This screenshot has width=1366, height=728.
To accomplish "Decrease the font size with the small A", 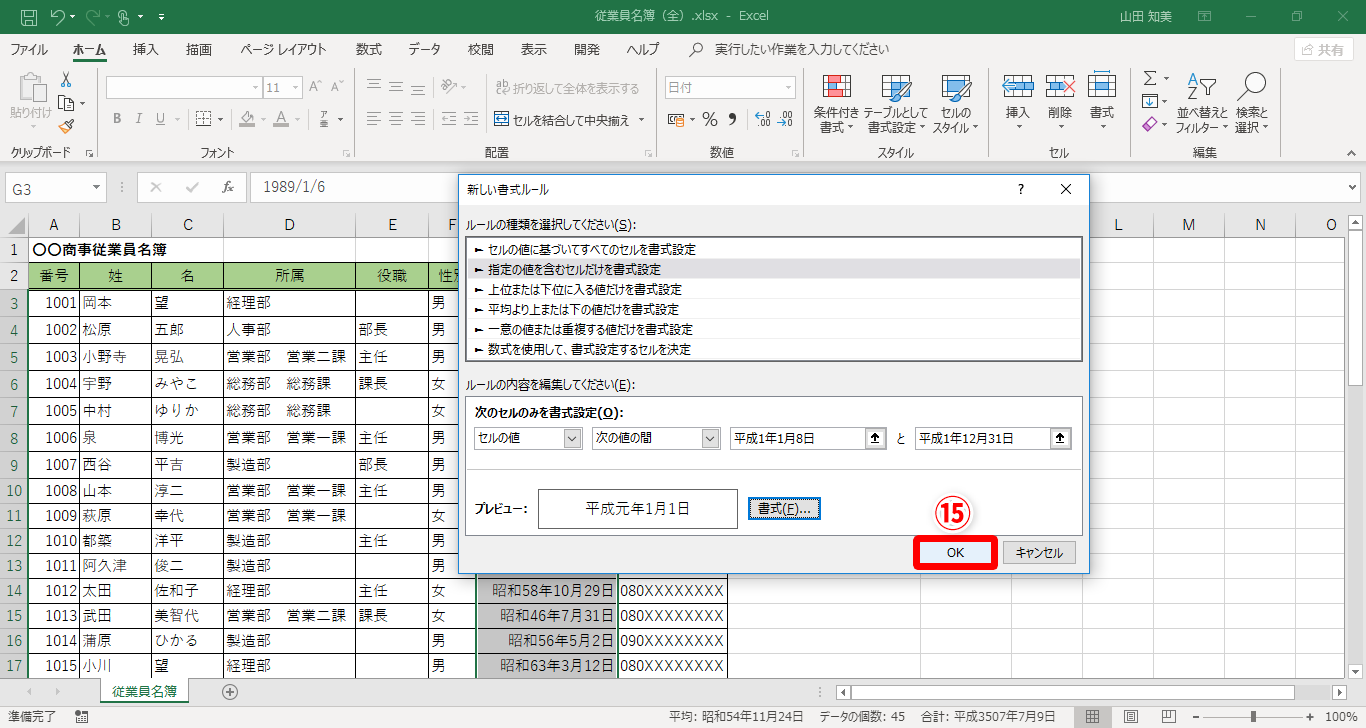I will (x=338, y=88).
